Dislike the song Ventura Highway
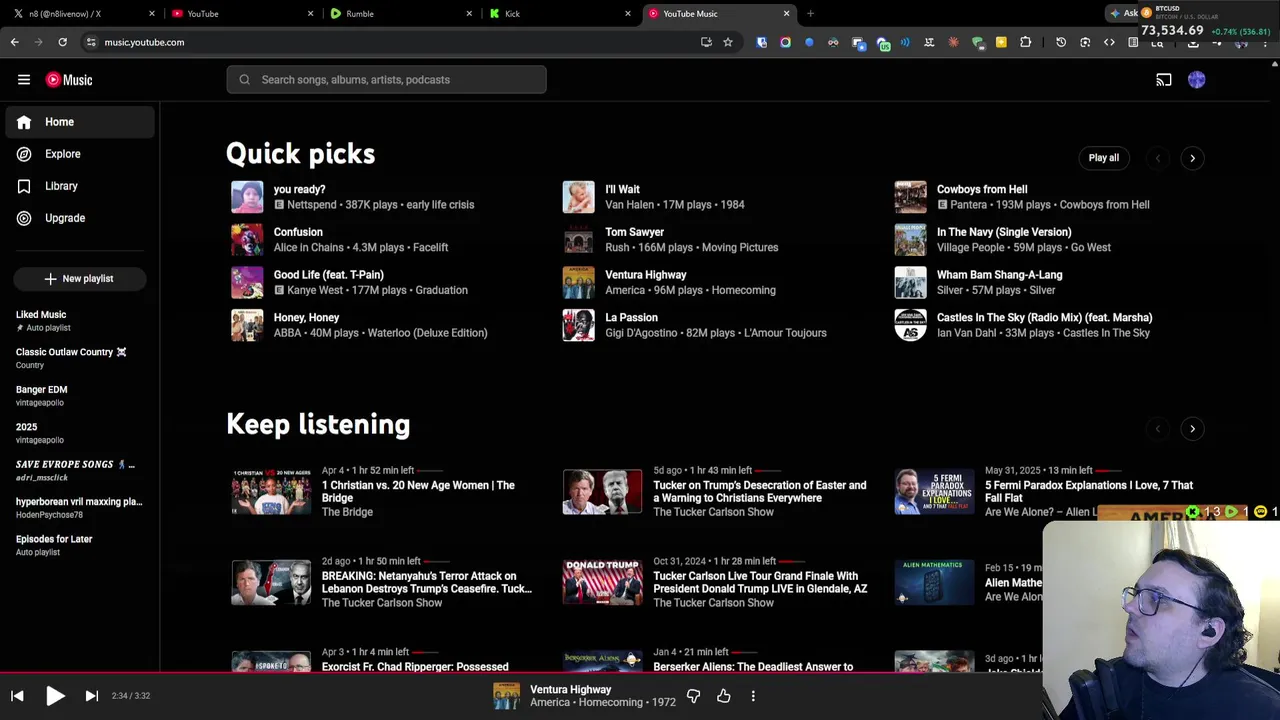This screenshot has width=1280, height=720. tap(693, 696)
